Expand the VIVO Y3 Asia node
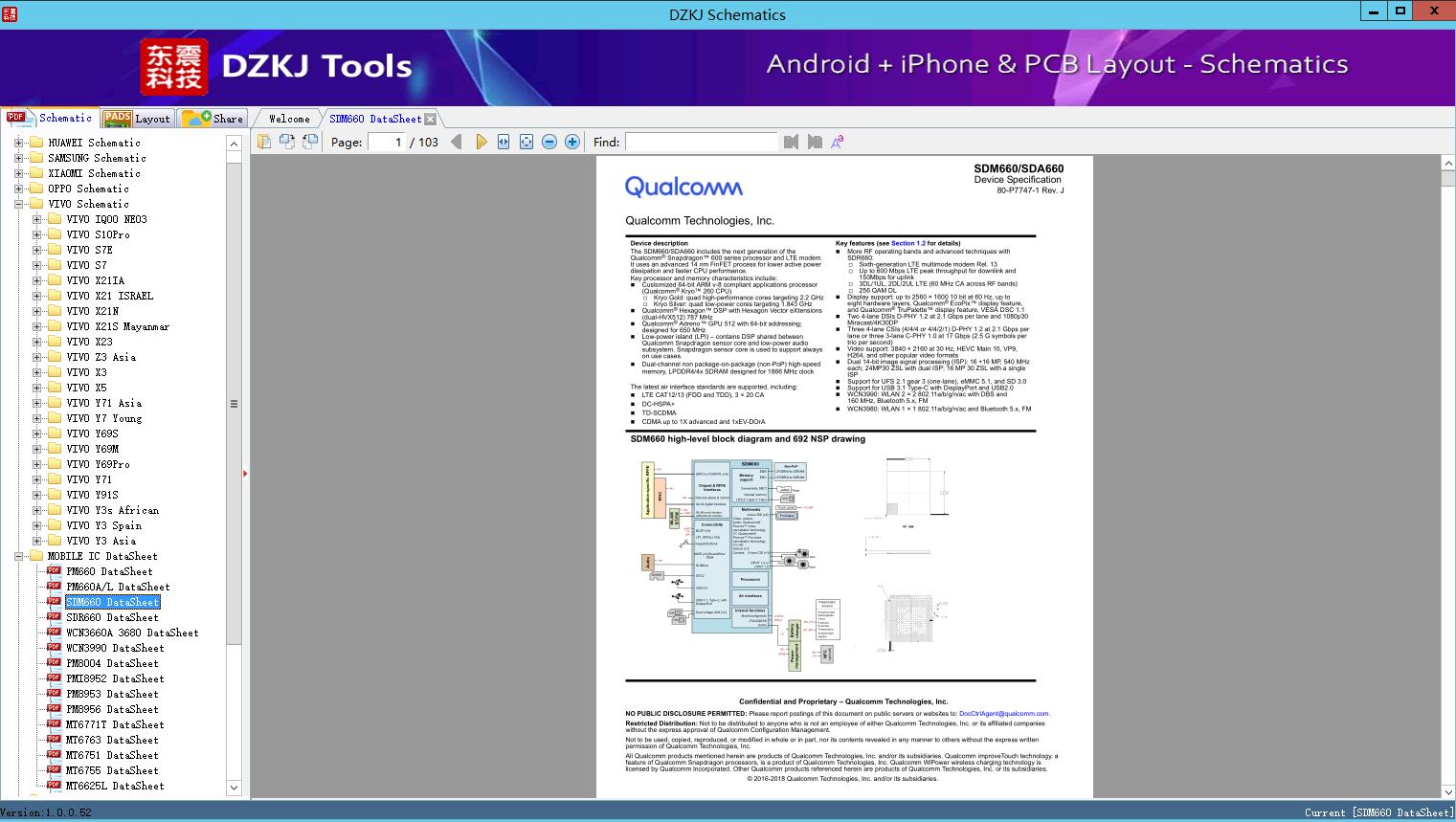1456x822 pixels. tap(36, 541)
